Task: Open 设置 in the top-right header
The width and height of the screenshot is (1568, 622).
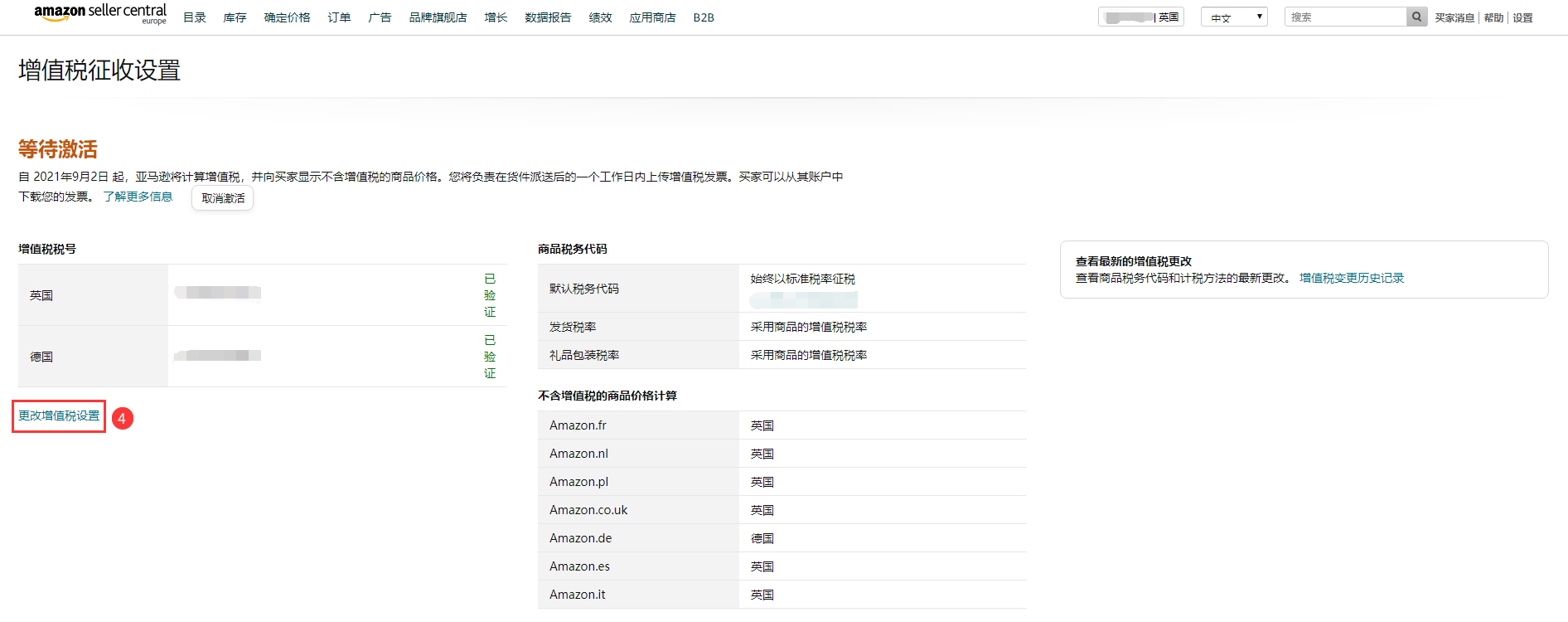Action: click(x=1522, y=17)
